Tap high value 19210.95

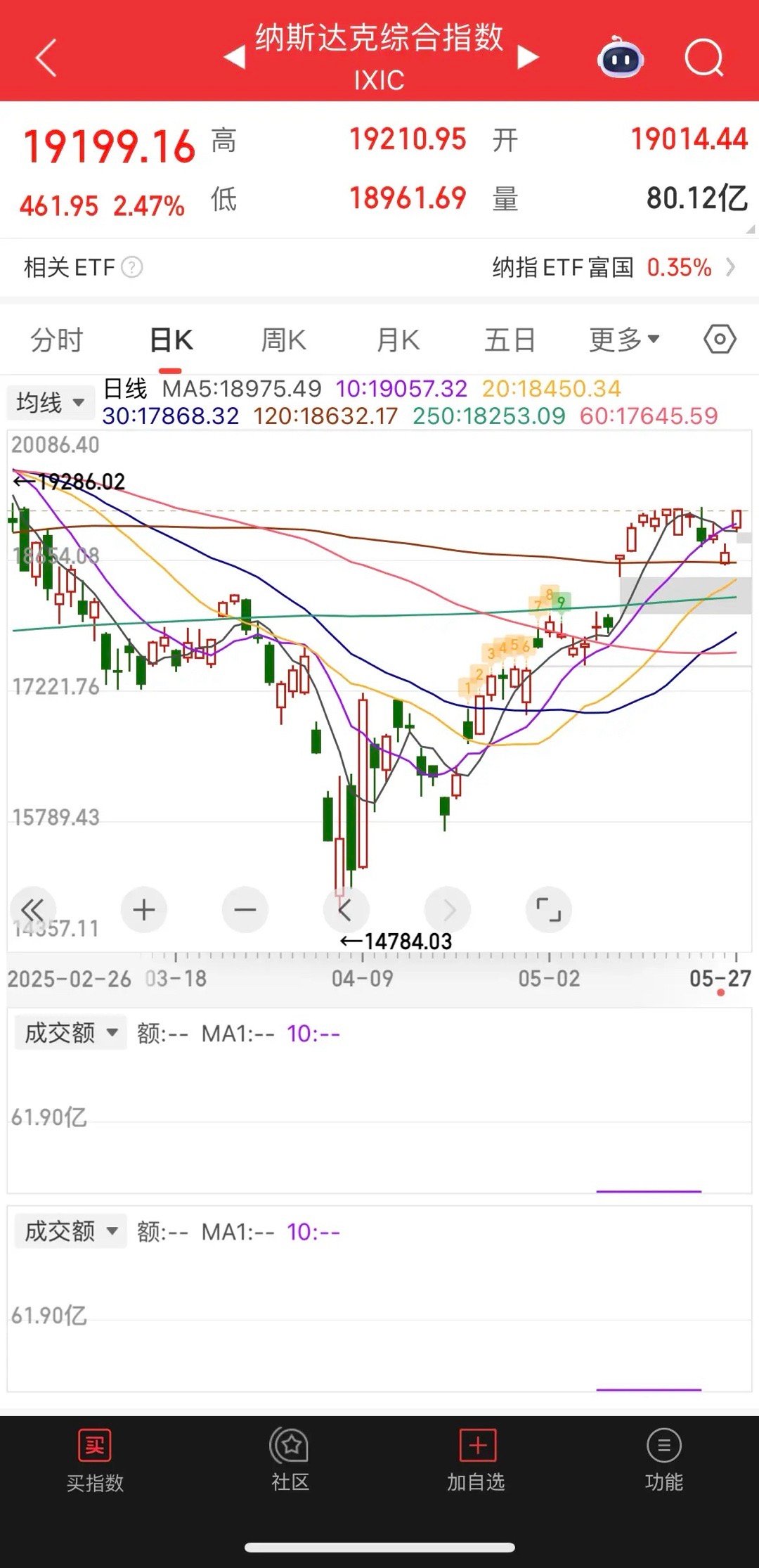[408, 139]
